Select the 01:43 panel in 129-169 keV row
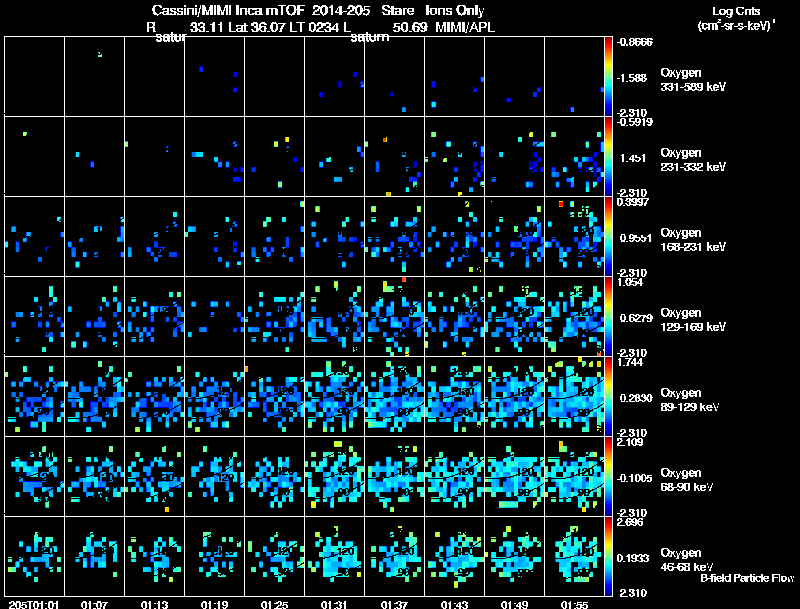 click(455, 316)
